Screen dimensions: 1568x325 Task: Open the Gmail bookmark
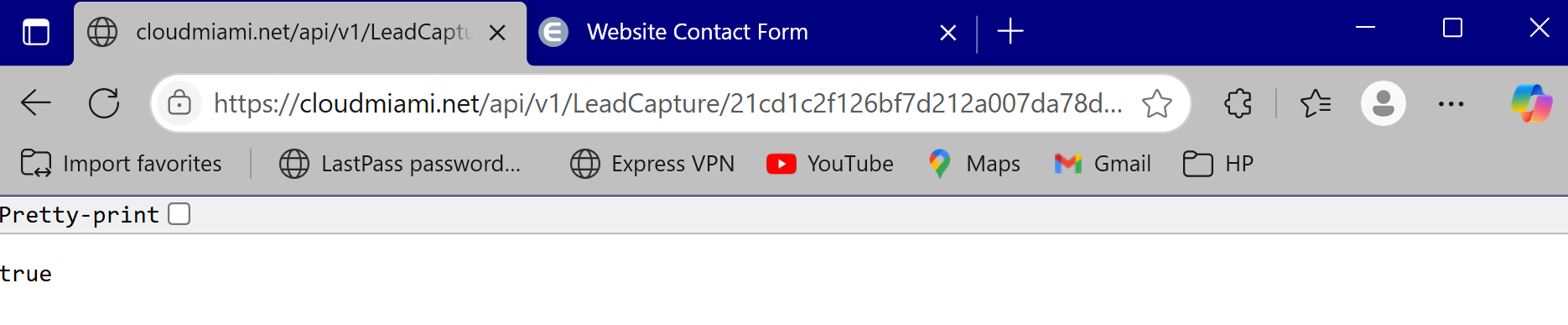coord(1103,164)
